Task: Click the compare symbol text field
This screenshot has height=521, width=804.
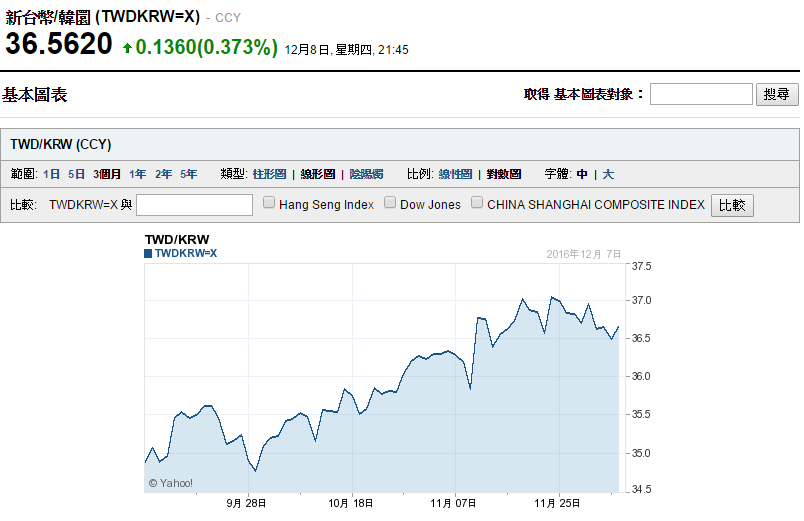Action: 194,205
